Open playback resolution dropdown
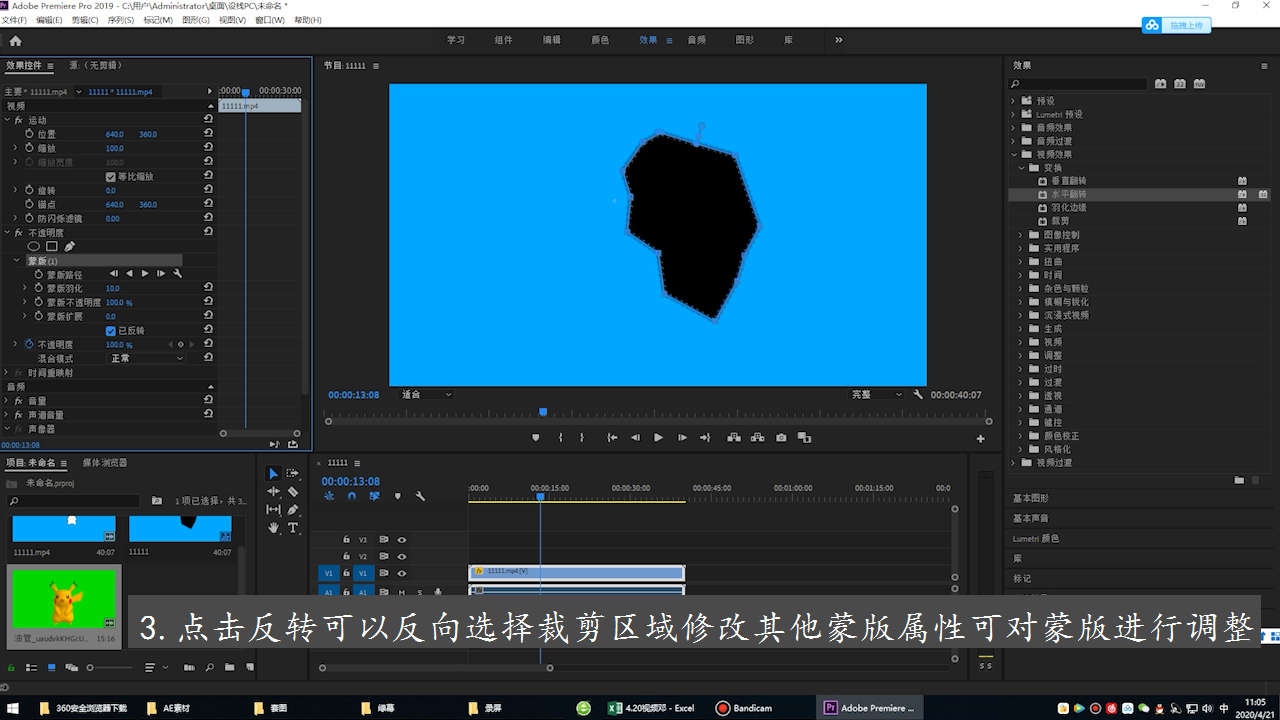Screen dimensions: 1280x720 877,394
